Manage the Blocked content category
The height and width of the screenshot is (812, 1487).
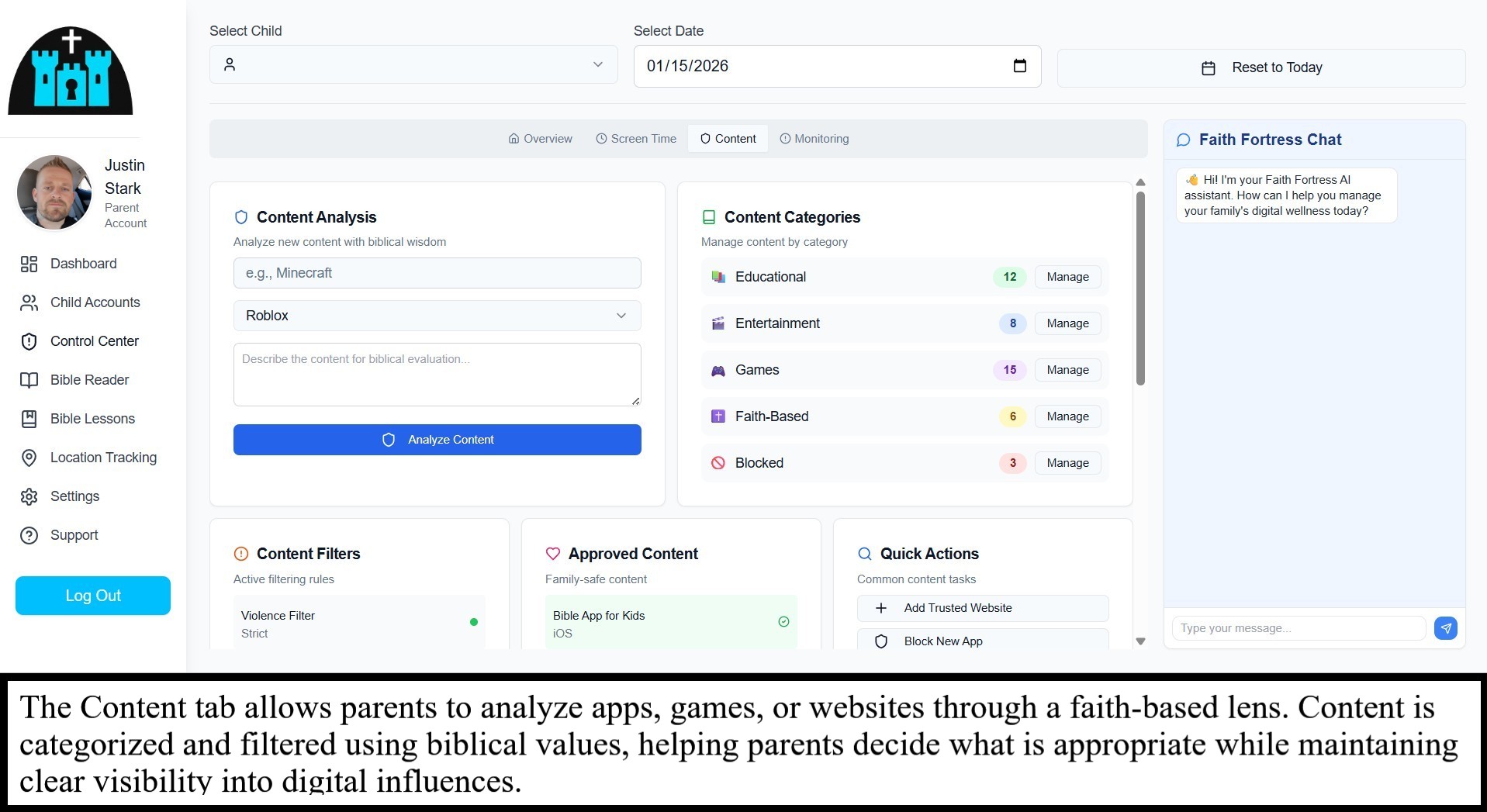(1067, 463)
